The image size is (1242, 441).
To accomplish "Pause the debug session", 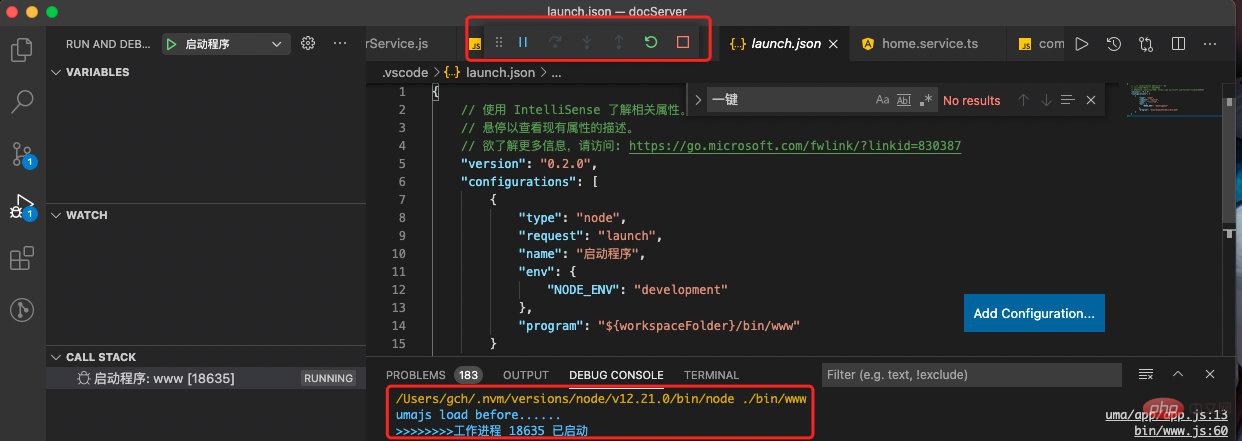I will [x=522, y=43].
